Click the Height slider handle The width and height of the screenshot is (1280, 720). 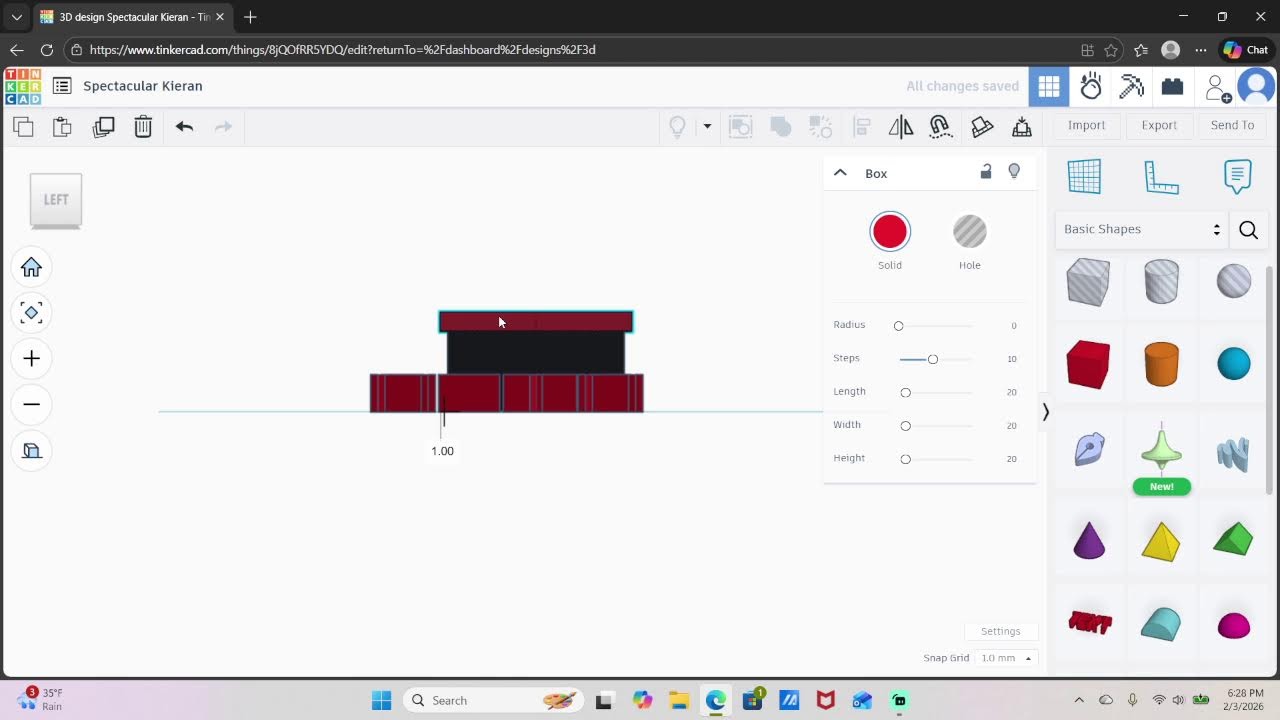pyautogui.click(x=905, y=459)
